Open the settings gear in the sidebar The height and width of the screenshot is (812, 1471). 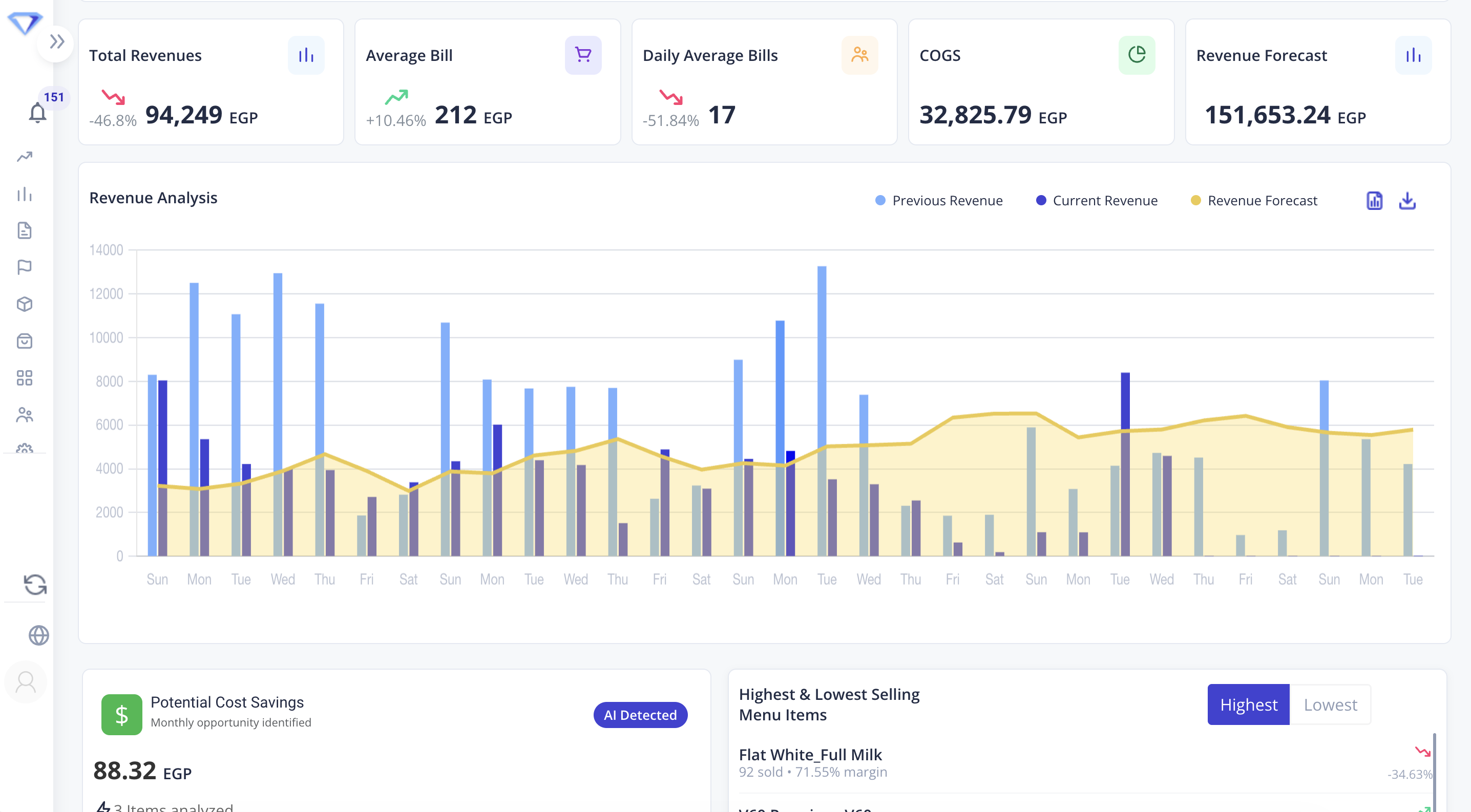25,450
